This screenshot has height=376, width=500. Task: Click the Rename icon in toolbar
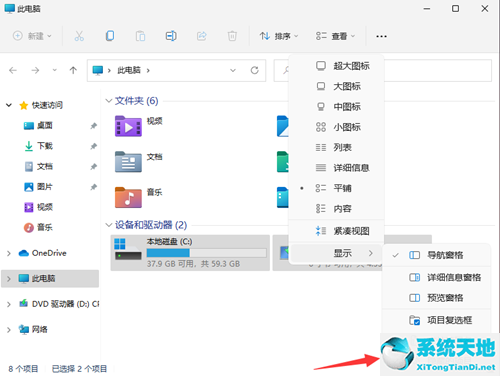pos(171,36)
